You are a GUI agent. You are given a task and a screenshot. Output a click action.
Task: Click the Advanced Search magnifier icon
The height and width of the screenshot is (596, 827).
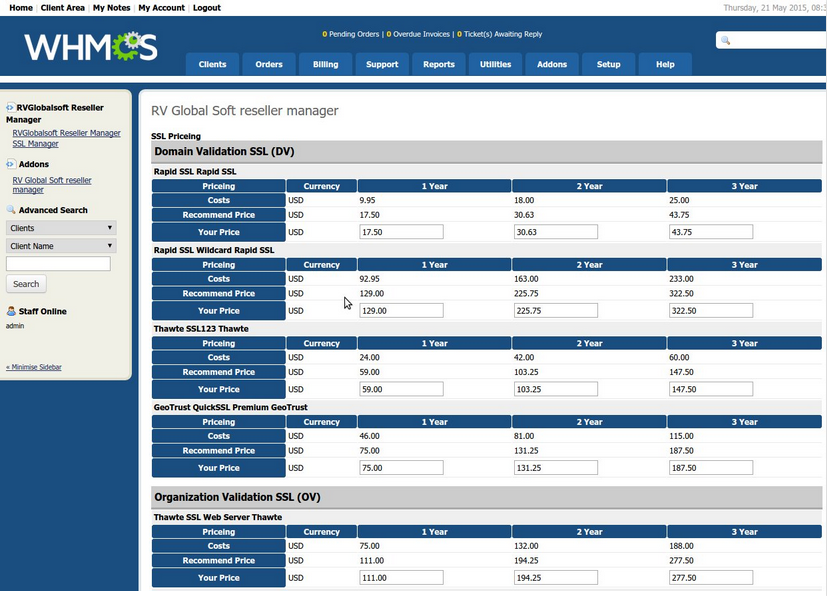[11, 209]
